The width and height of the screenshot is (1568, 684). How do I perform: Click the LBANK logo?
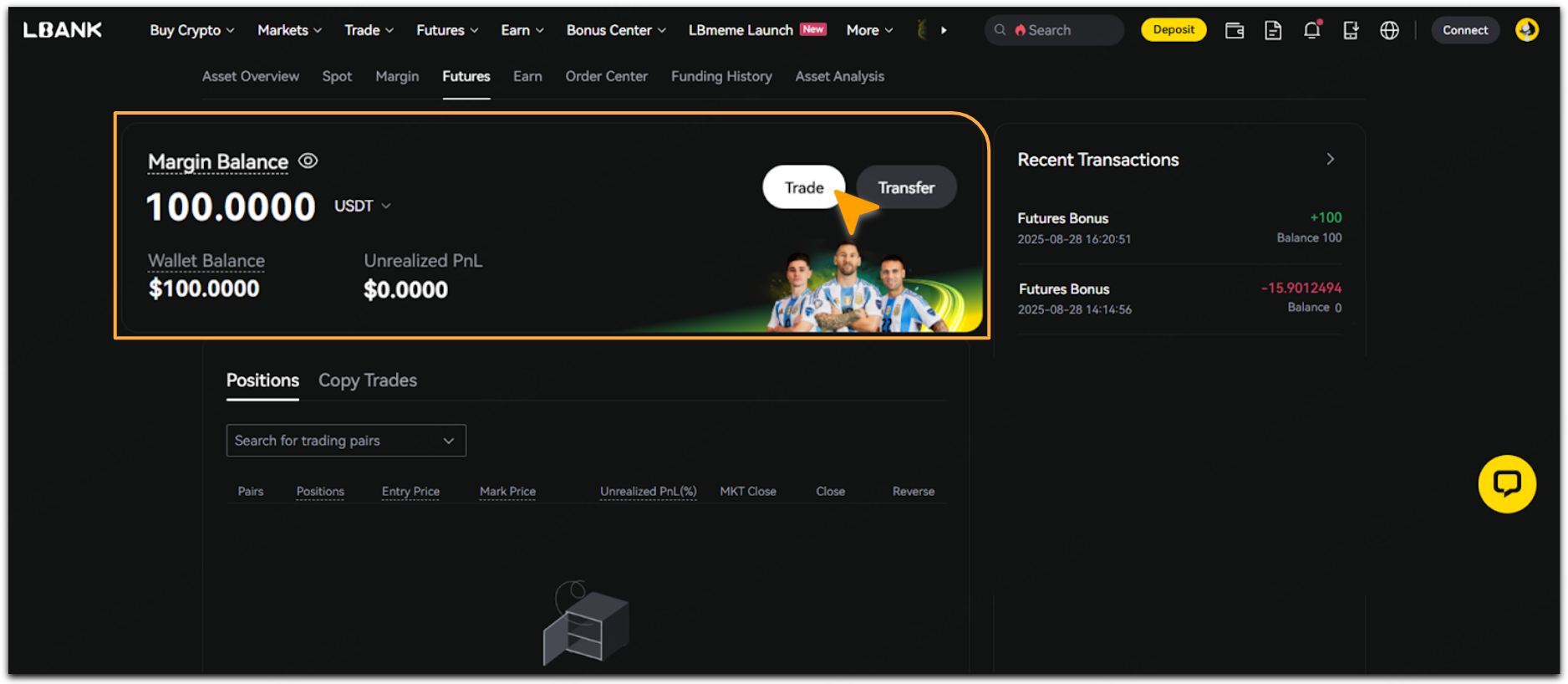click(x=63, y=30)
